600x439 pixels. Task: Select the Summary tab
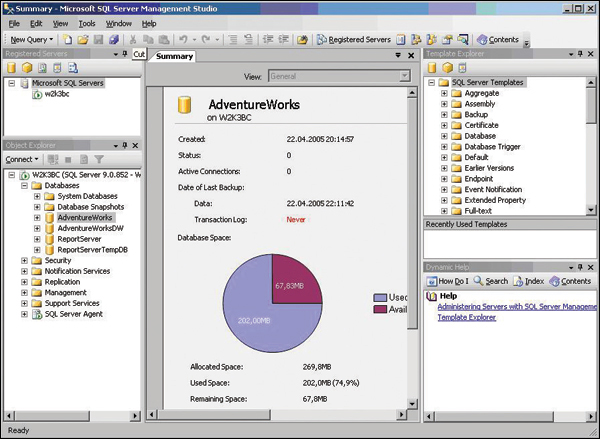174,56
